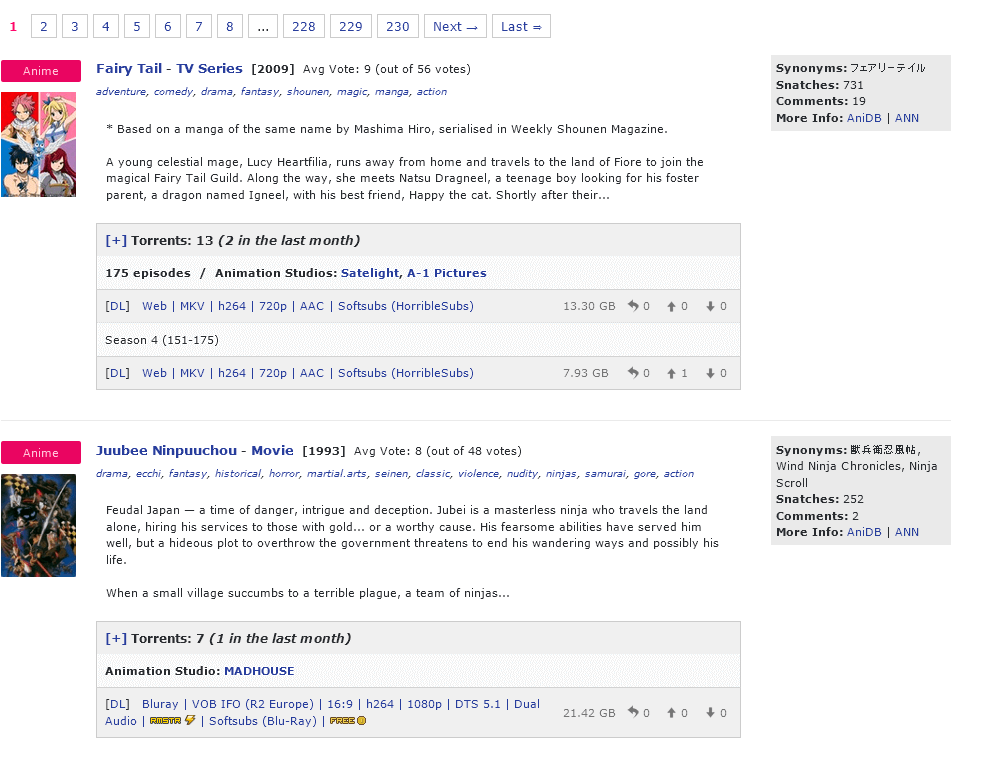Click the FREE freeleech badge icon
Screen dimensions: 1004x763
pos(348,721)
